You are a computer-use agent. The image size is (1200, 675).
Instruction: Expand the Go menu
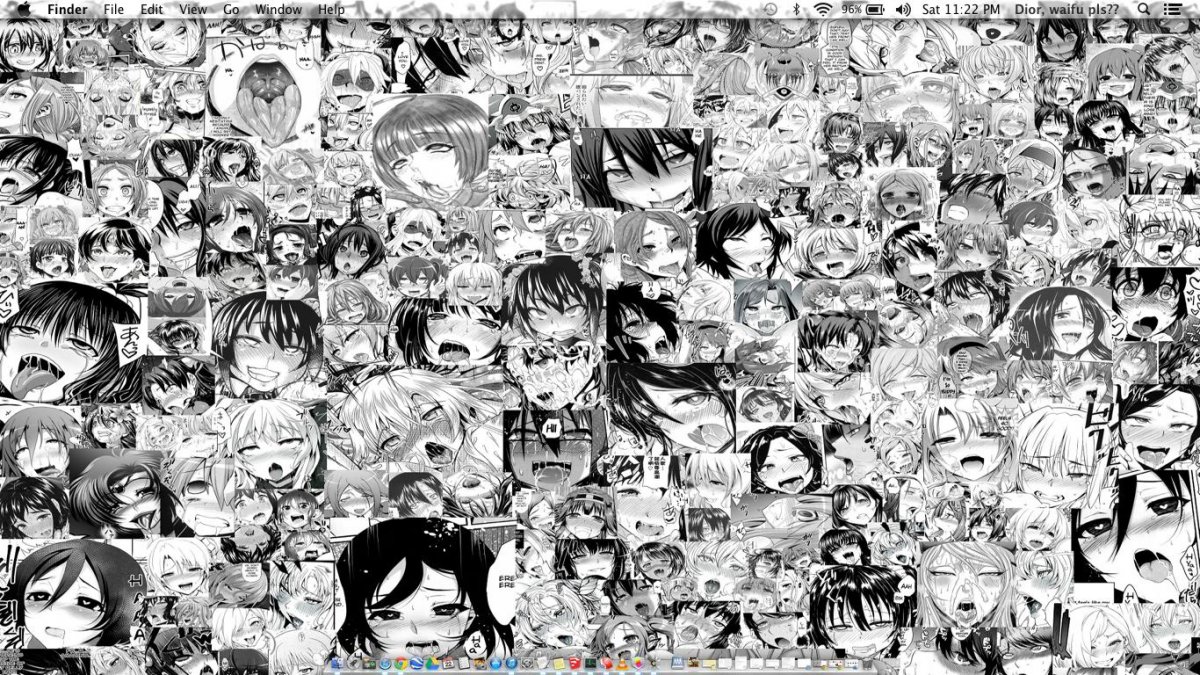point(231,9)
